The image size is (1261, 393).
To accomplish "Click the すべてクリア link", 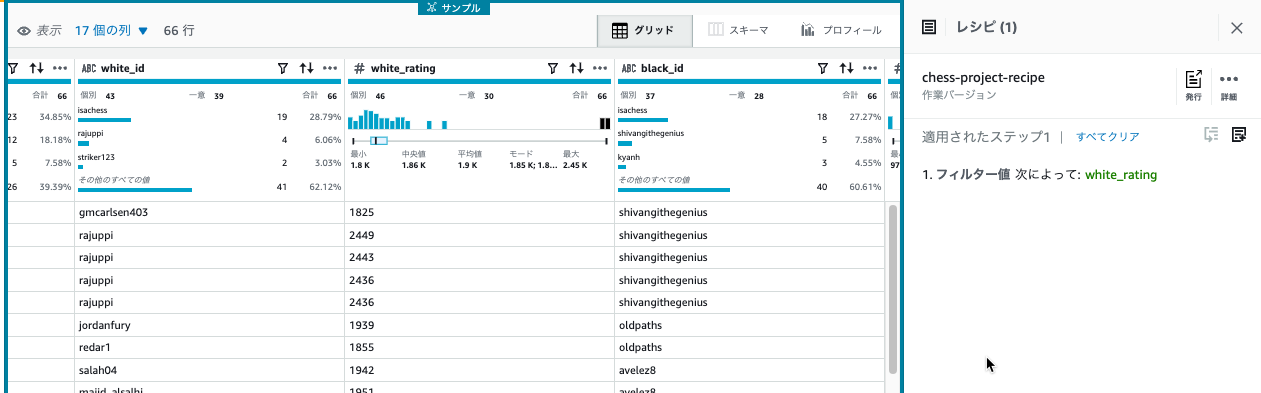I will pos(1107,136).
